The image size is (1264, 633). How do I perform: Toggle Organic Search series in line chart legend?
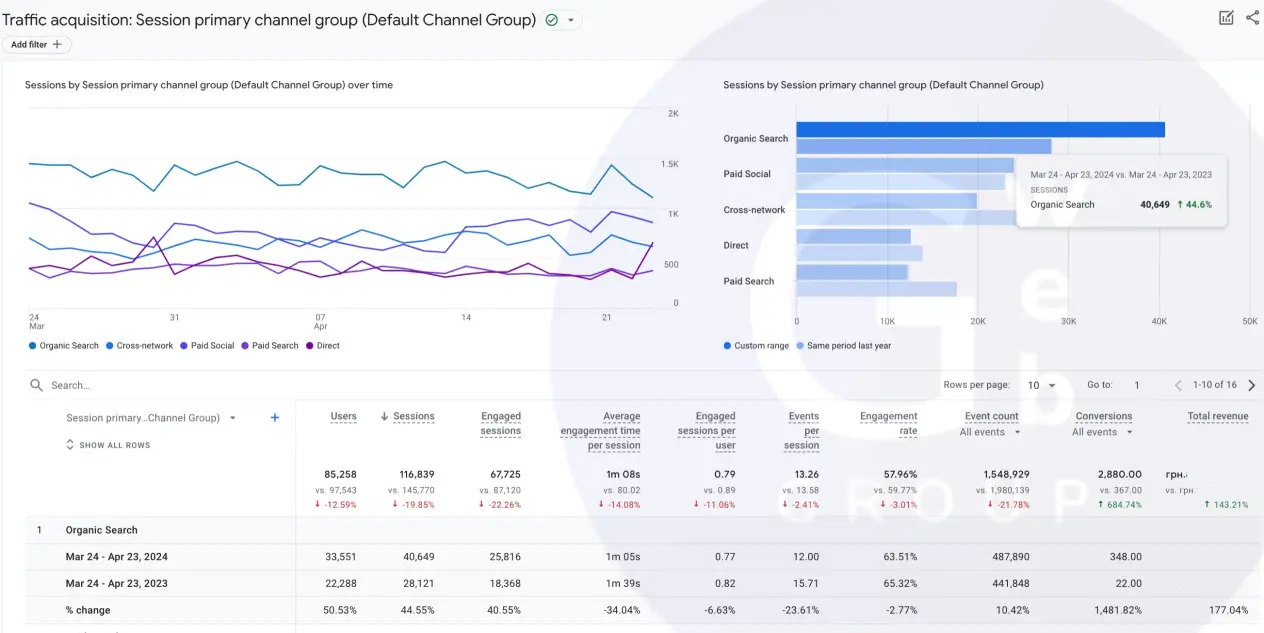pyautogui.click(x=64, y=346)
